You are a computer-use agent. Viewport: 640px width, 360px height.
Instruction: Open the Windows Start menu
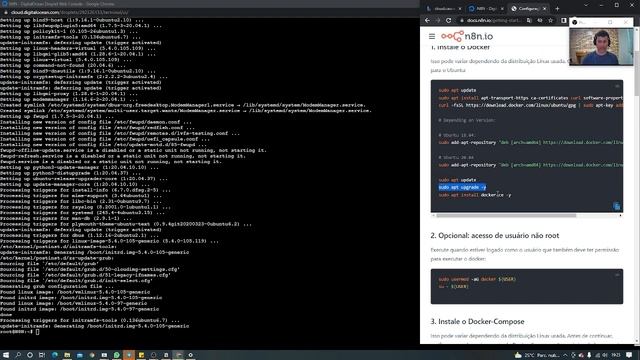pyautogui.click(x=6, y=355)
